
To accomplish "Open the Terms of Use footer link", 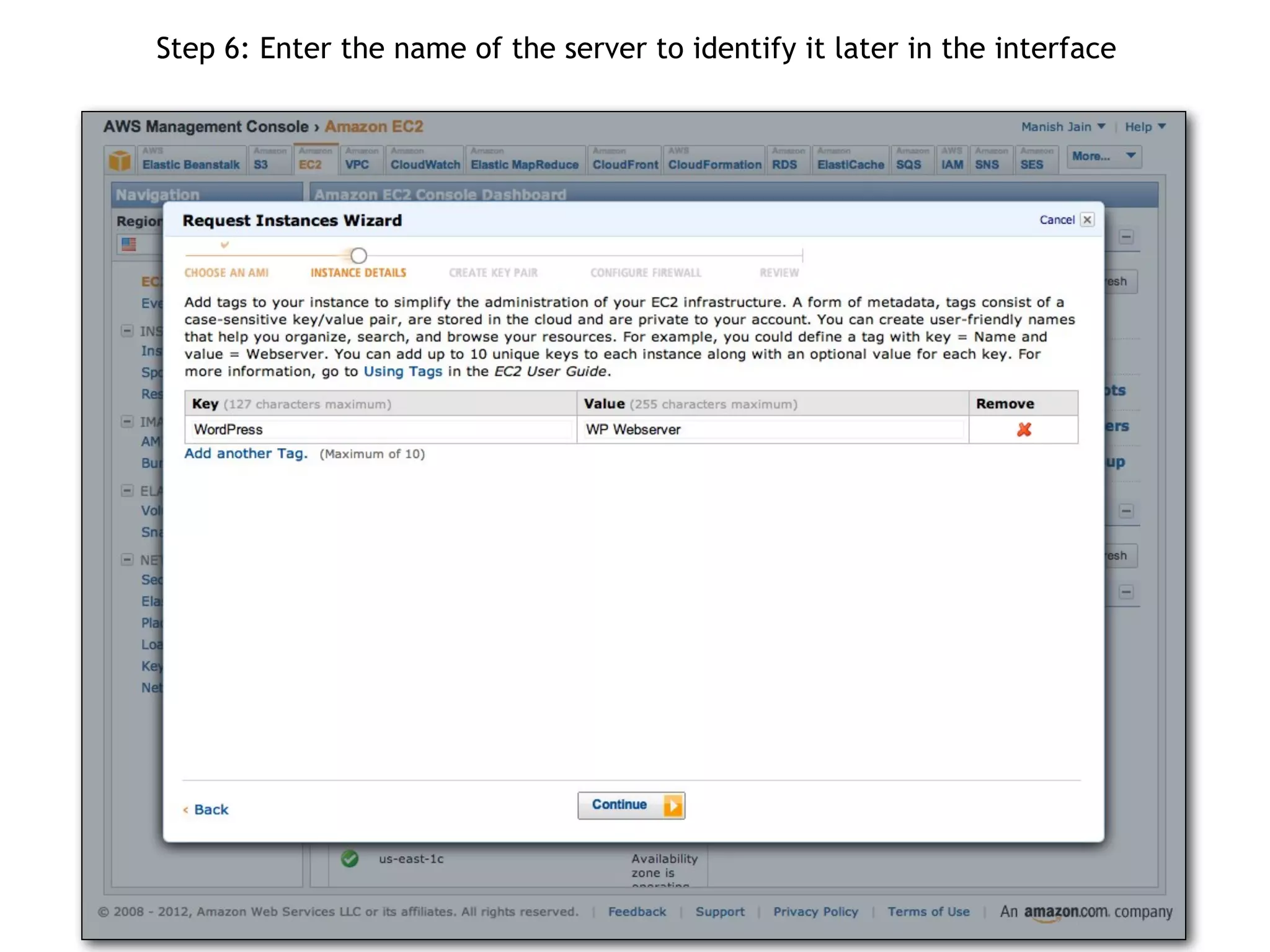I will click(x=928, y=912).
